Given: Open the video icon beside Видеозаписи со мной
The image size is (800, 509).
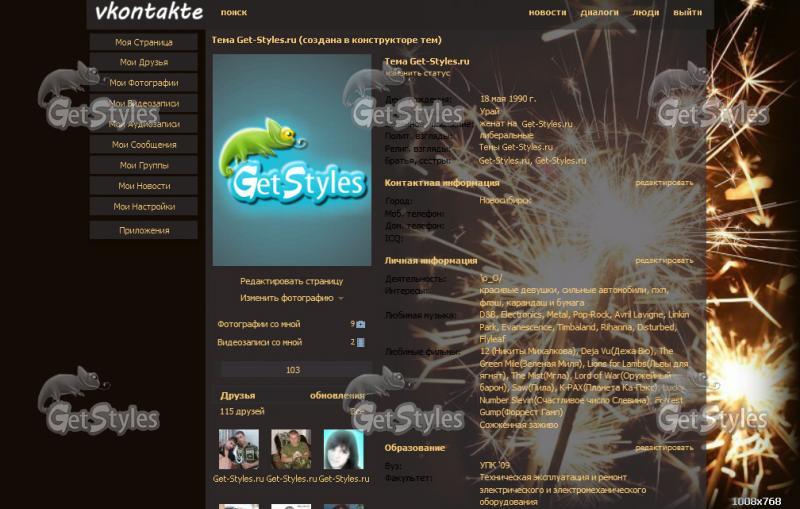Looking at the screenshot, I should 361,342.
